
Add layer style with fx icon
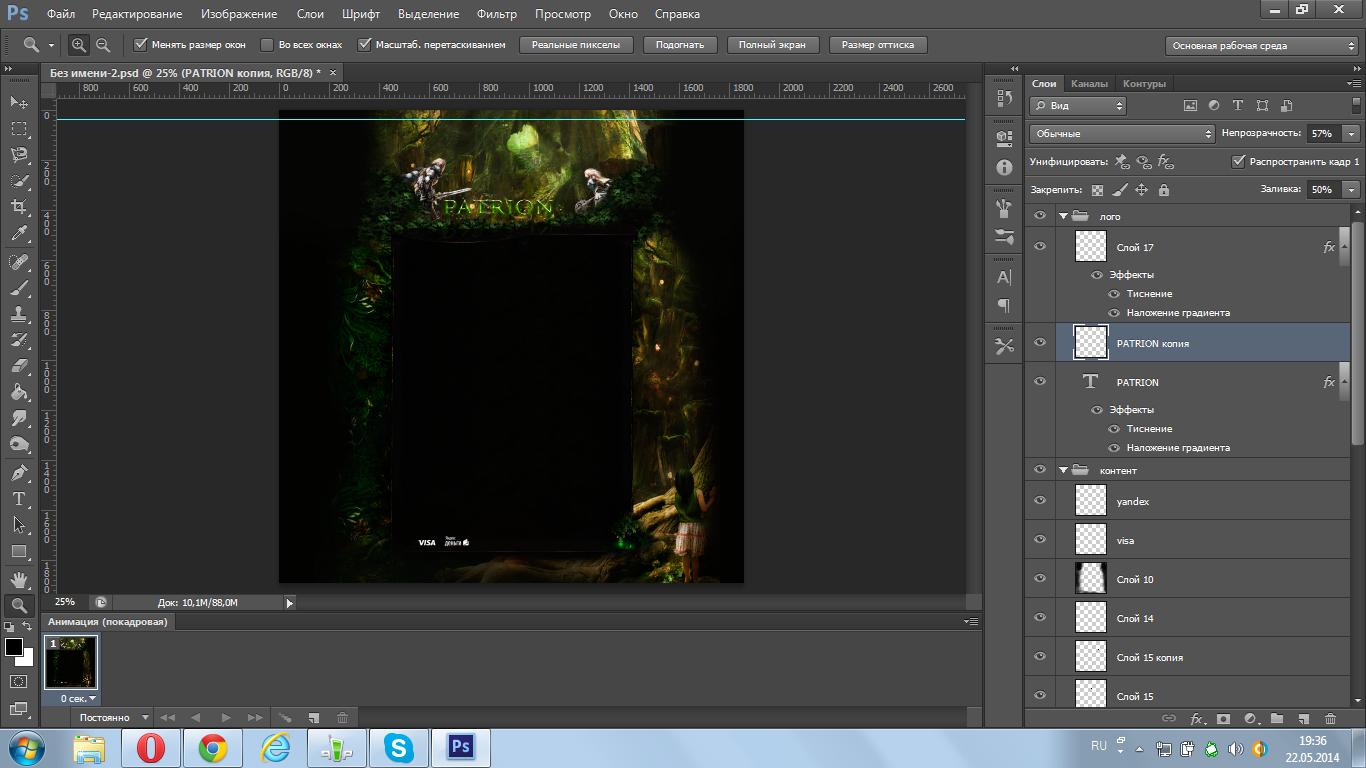click(x=1196, y=718)
